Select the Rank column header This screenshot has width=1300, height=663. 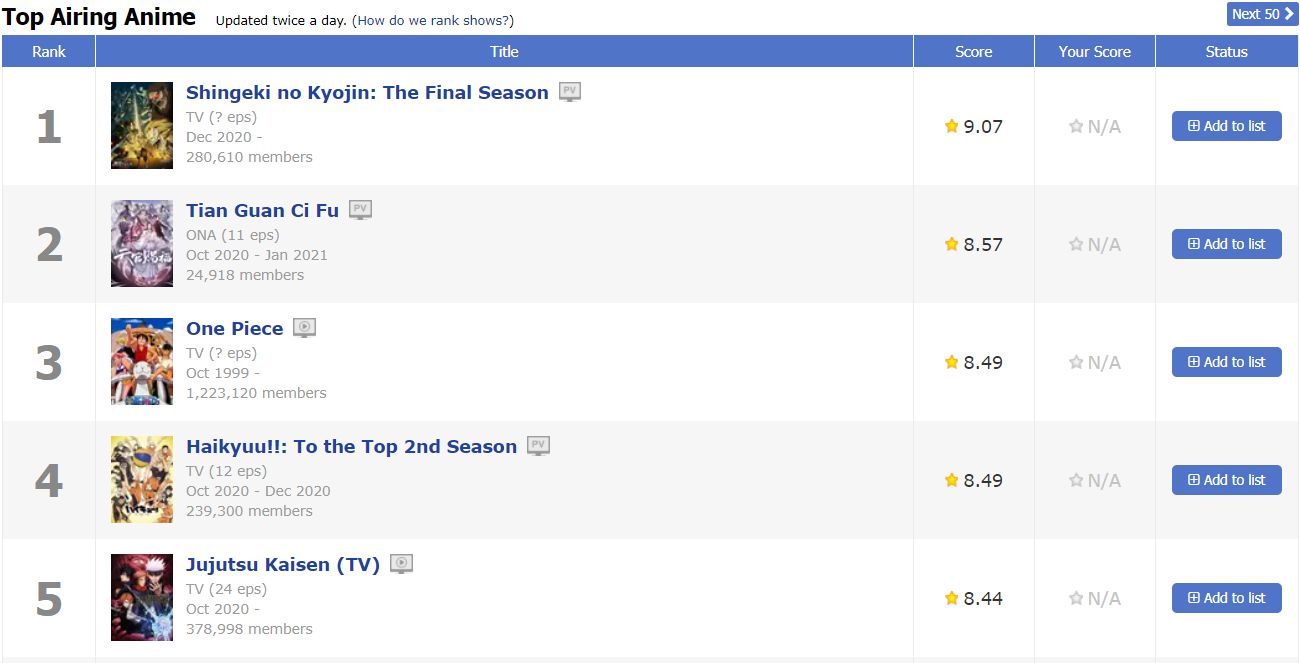48,51
